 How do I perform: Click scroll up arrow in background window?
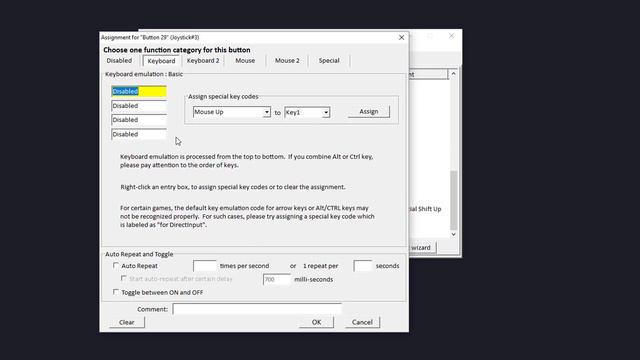coord(453,74)
